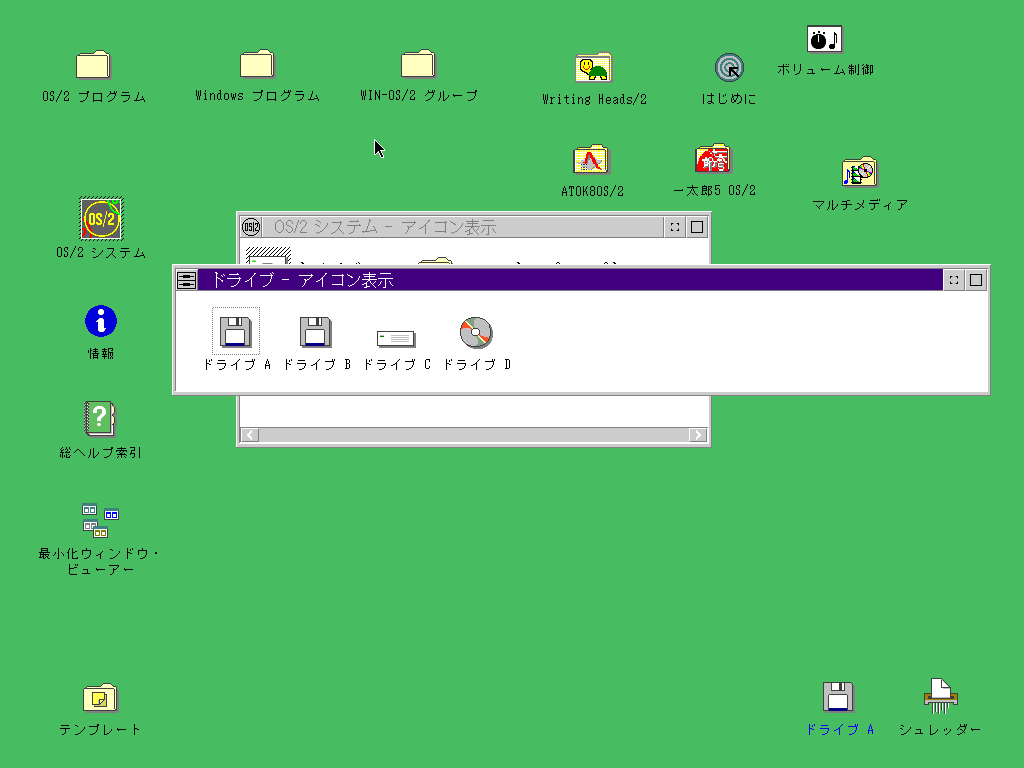Select the Drive D CD-ROM icon
1024x768 pixels.
(476, 332)
